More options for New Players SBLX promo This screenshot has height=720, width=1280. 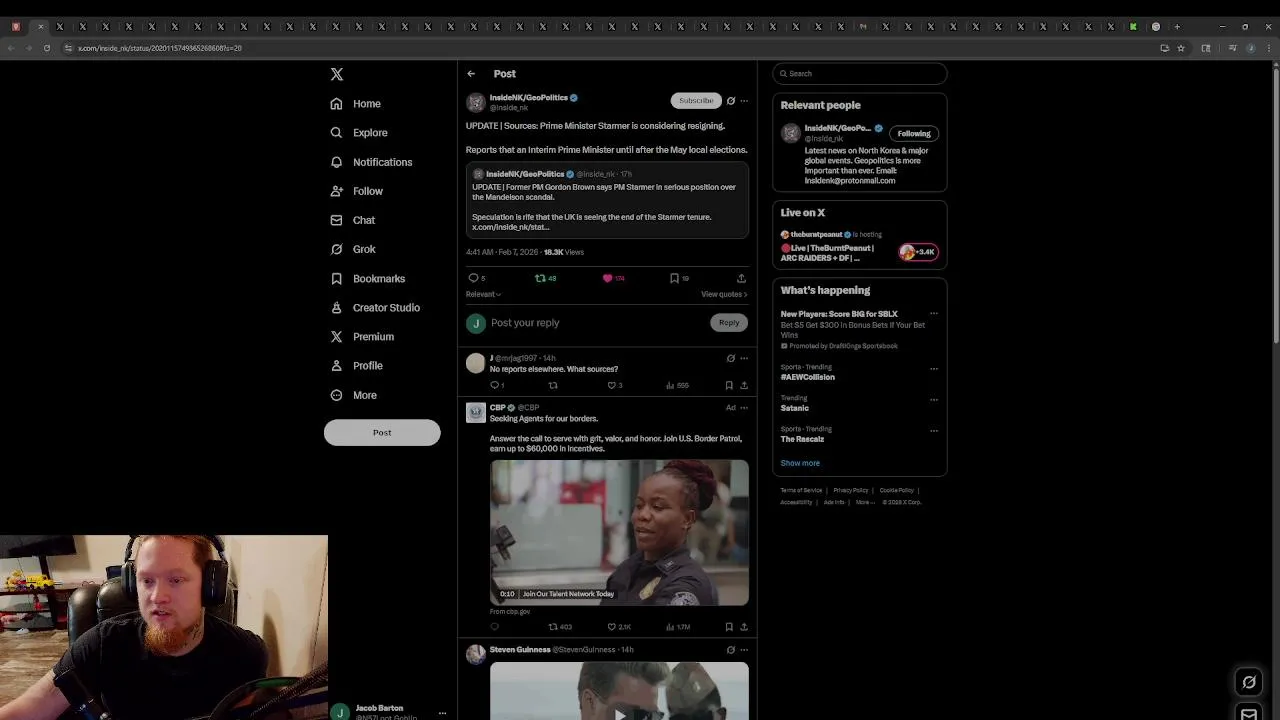[x=934, y=314]
